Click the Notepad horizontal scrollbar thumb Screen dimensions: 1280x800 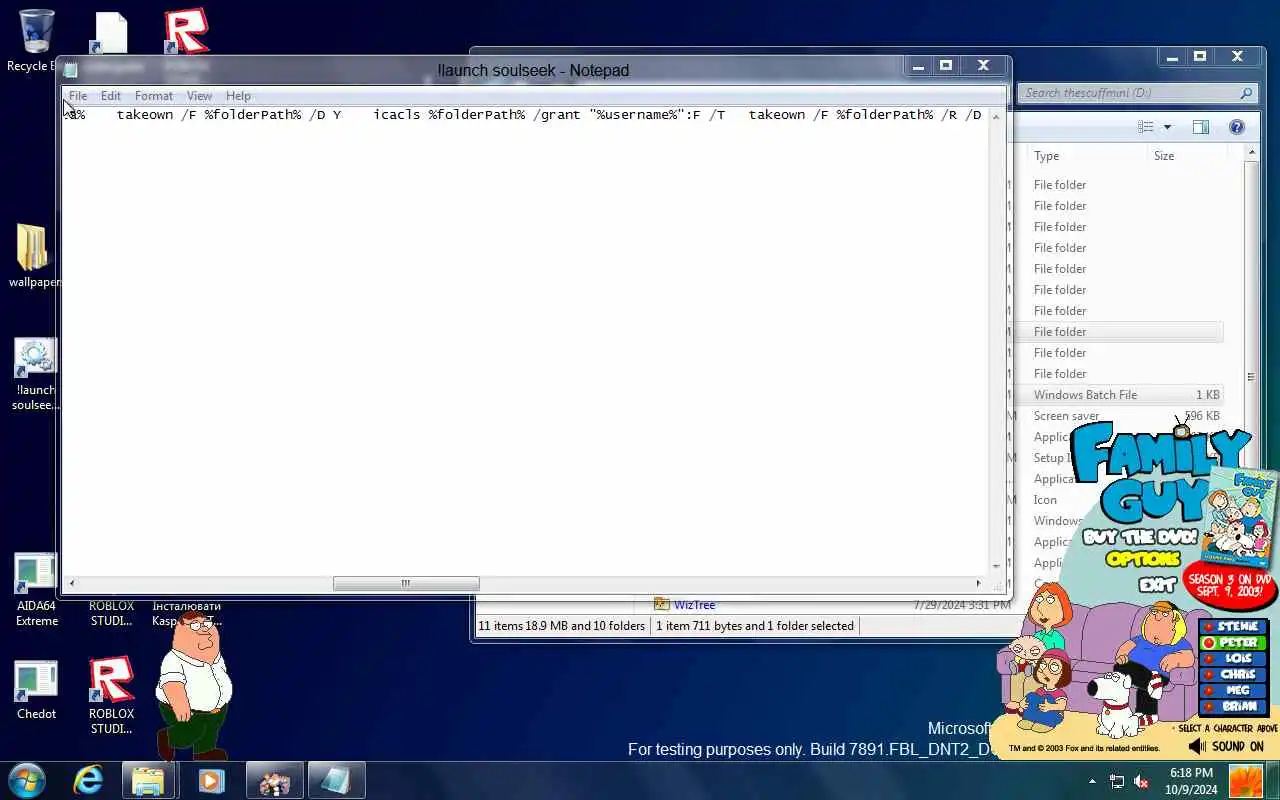pyautogui.click(x=406, y=583)
